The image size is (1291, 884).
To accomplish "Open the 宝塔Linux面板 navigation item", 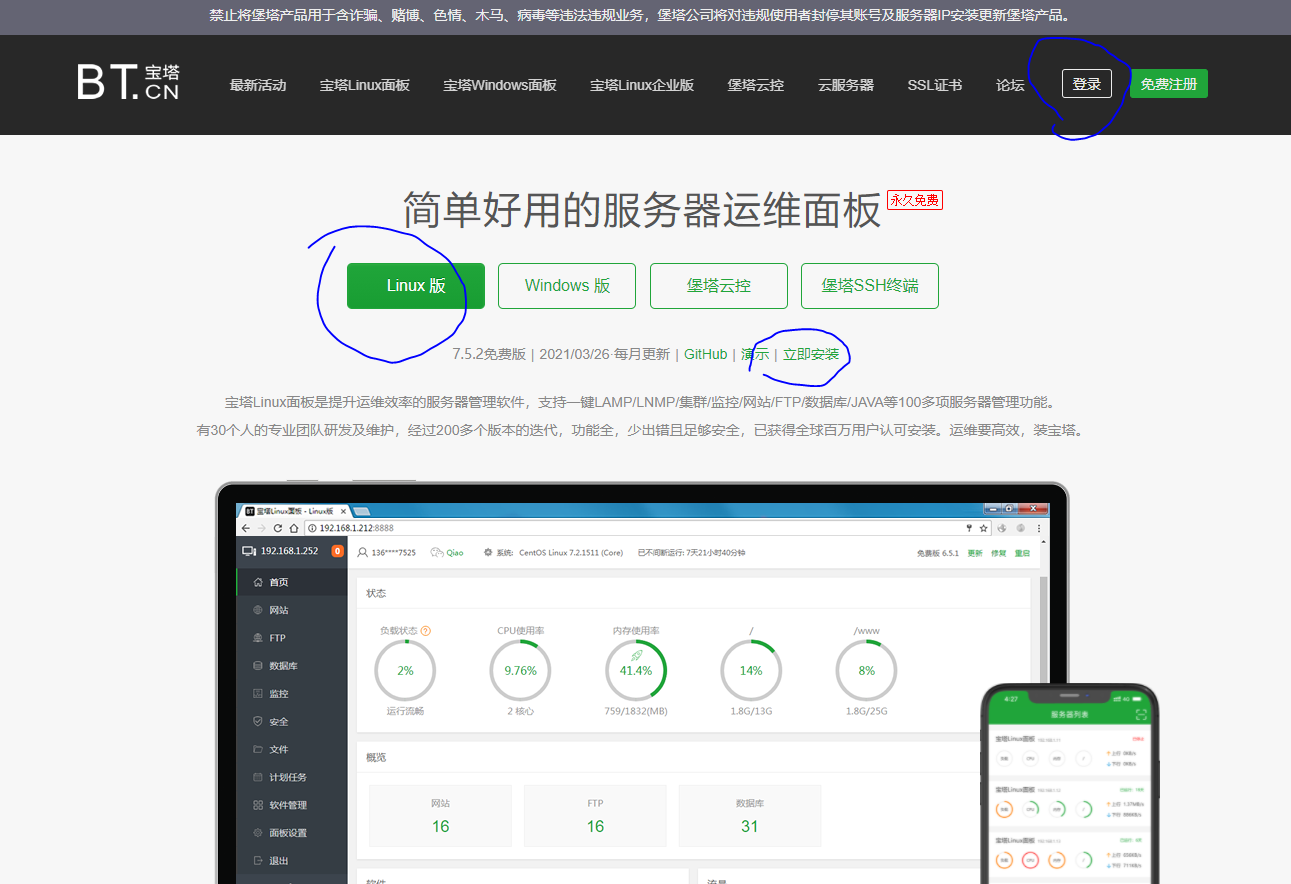I will pyautogui.click(x=365, y=85).
